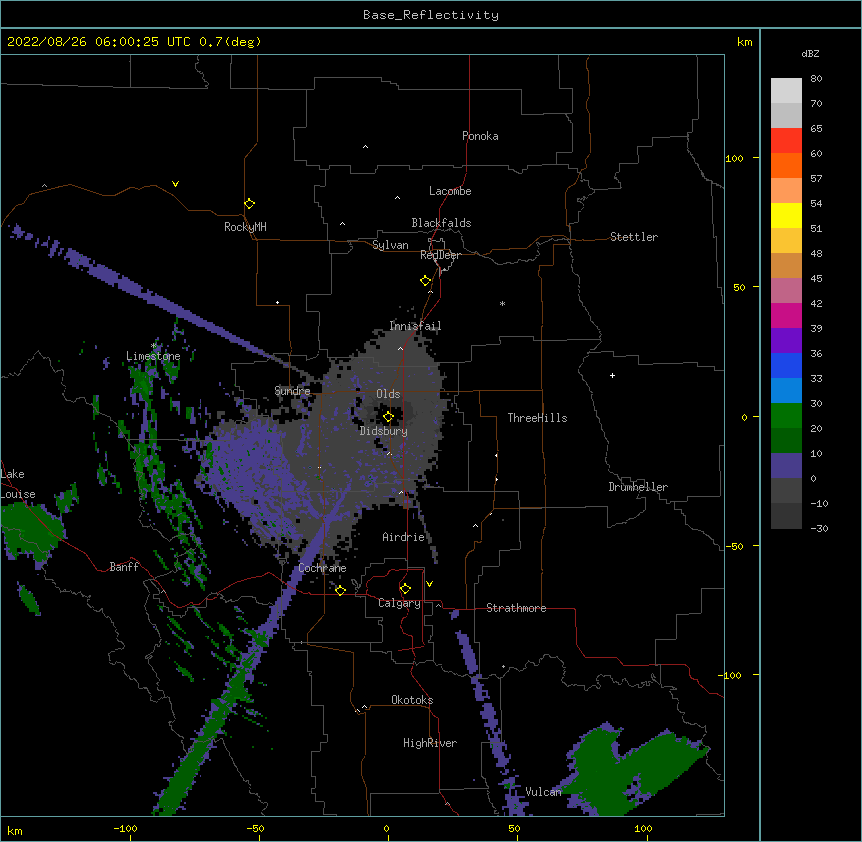Click the white caret marker south of Innisfail
The image size is (862, 842).
click(x=400, y=348)
